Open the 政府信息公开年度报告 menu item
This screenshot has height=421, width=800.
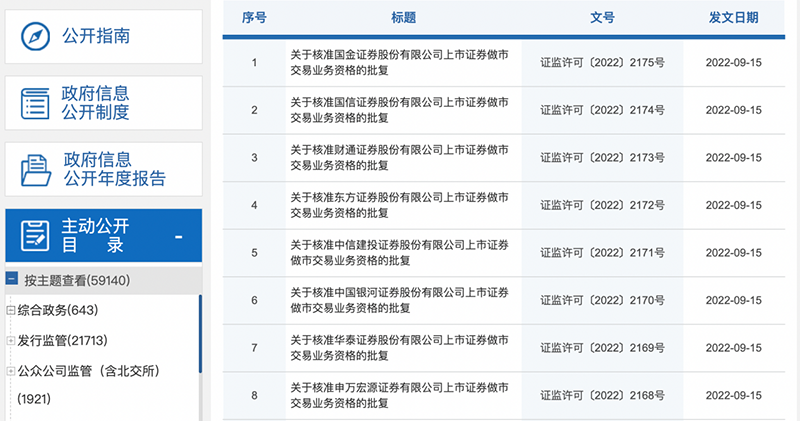click(x=103, y=169)
